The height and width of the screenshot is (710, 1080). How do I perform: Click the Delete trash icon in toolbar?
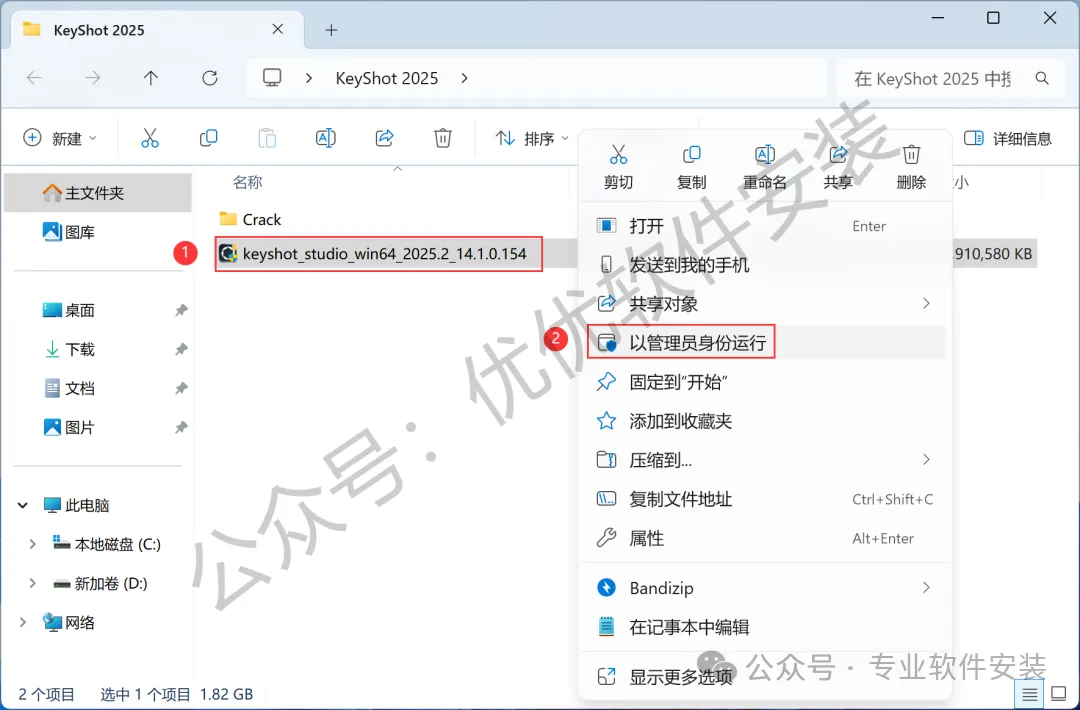(x=442, y=138)
